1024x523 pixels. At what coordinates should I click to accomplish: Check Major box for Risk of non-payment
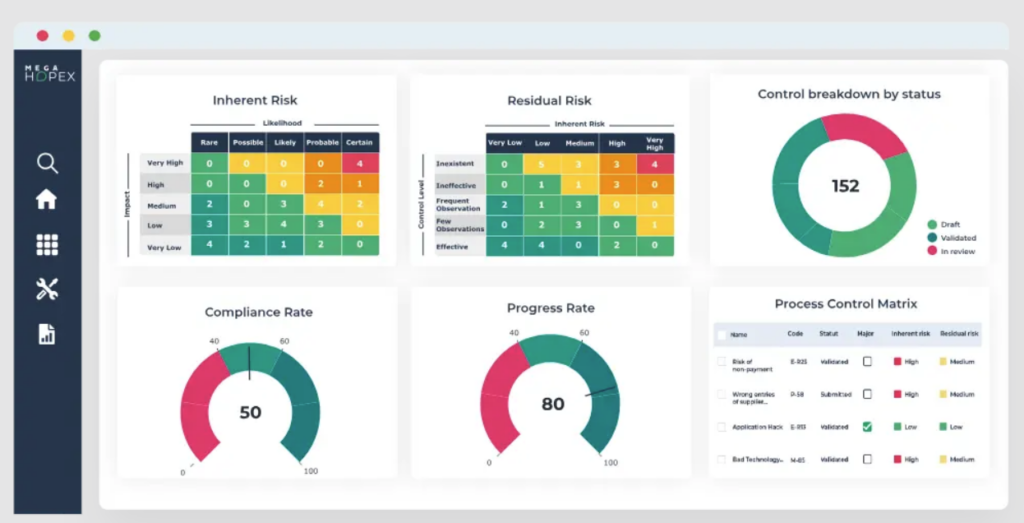pyautogui.click(x=867, y=362)
